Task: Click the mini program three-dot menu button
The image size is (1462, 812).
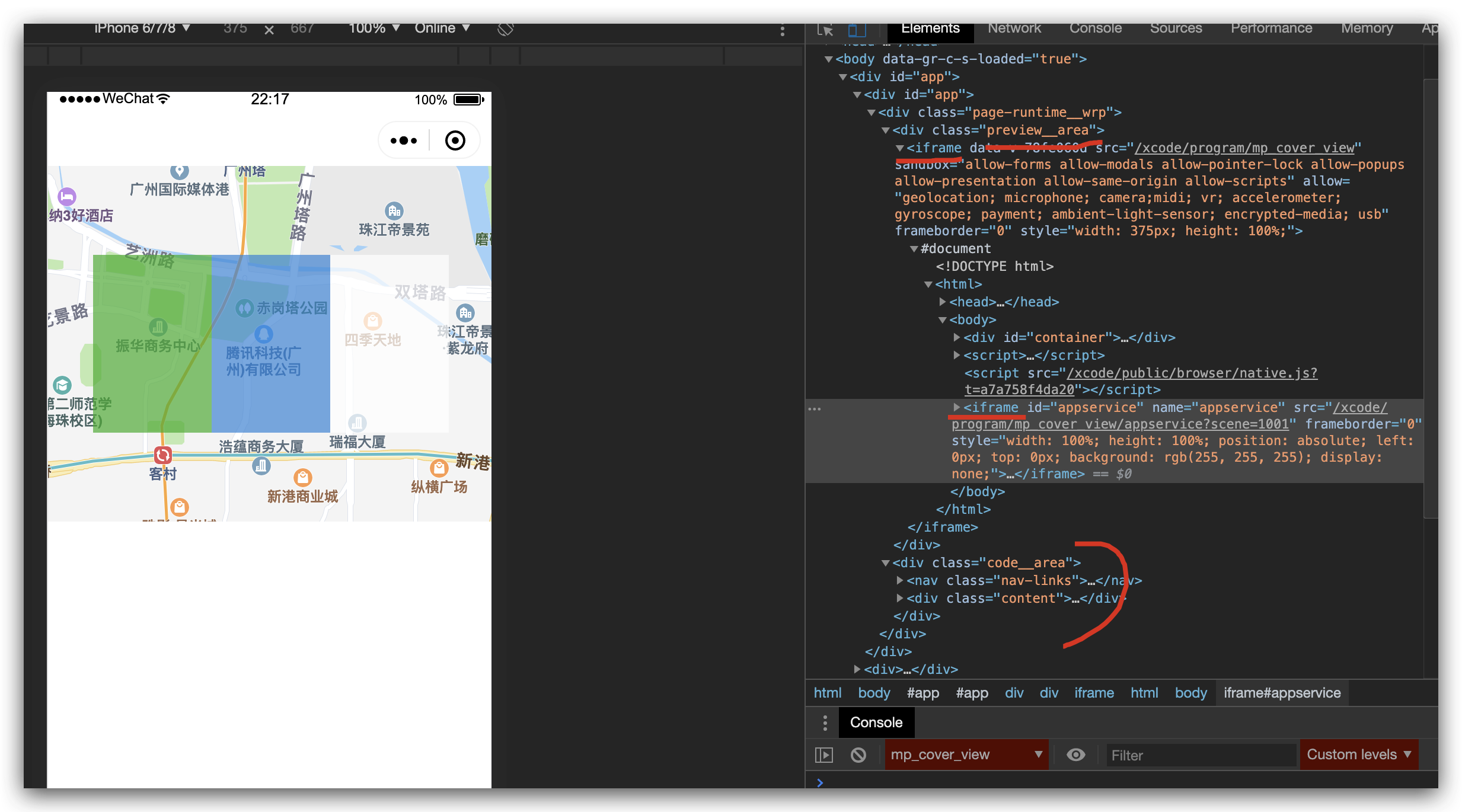Action: [404, 140]
